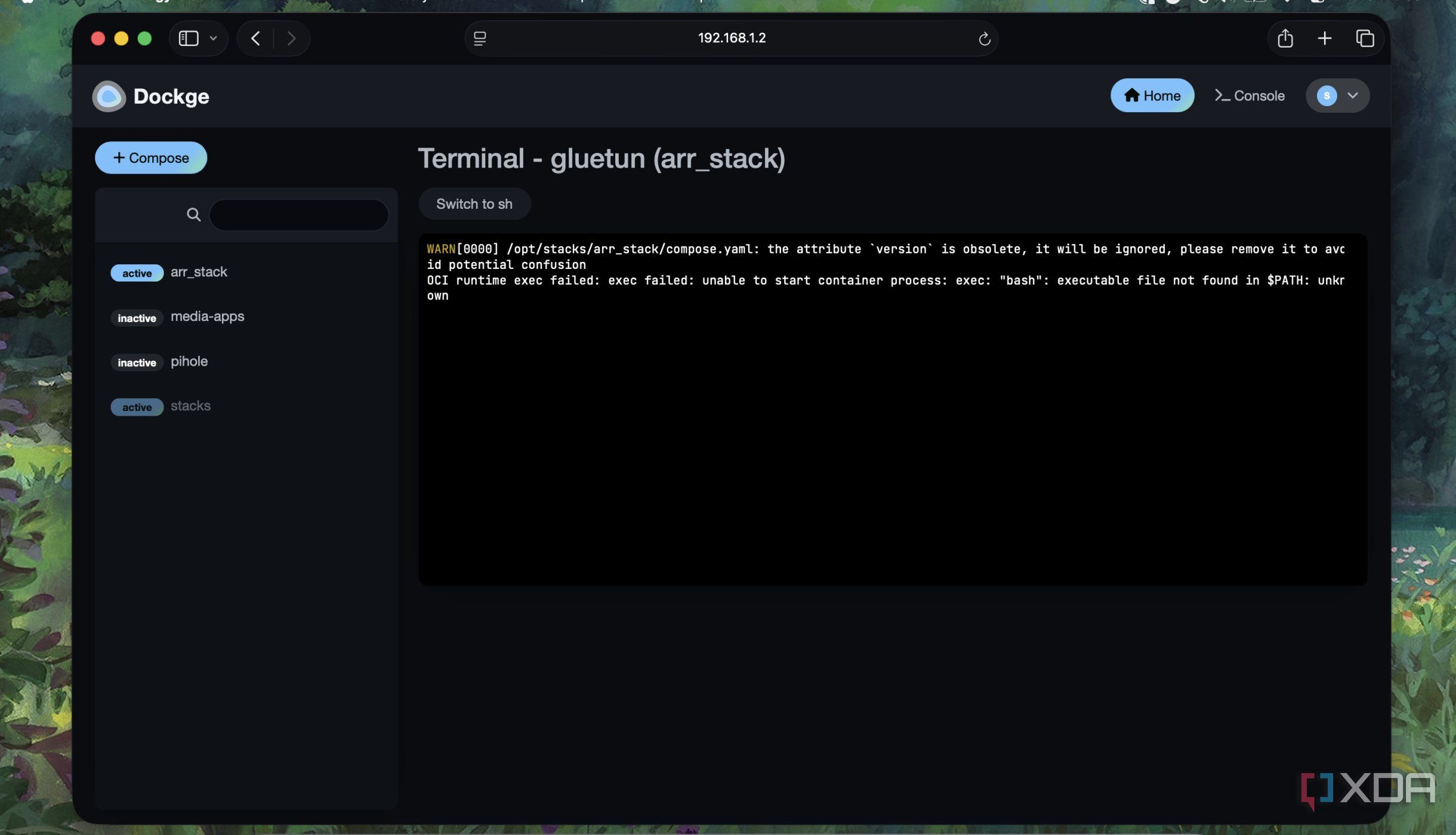Open the Home tab
This screenshot has height=835, width=1456.
point(1152,95)
